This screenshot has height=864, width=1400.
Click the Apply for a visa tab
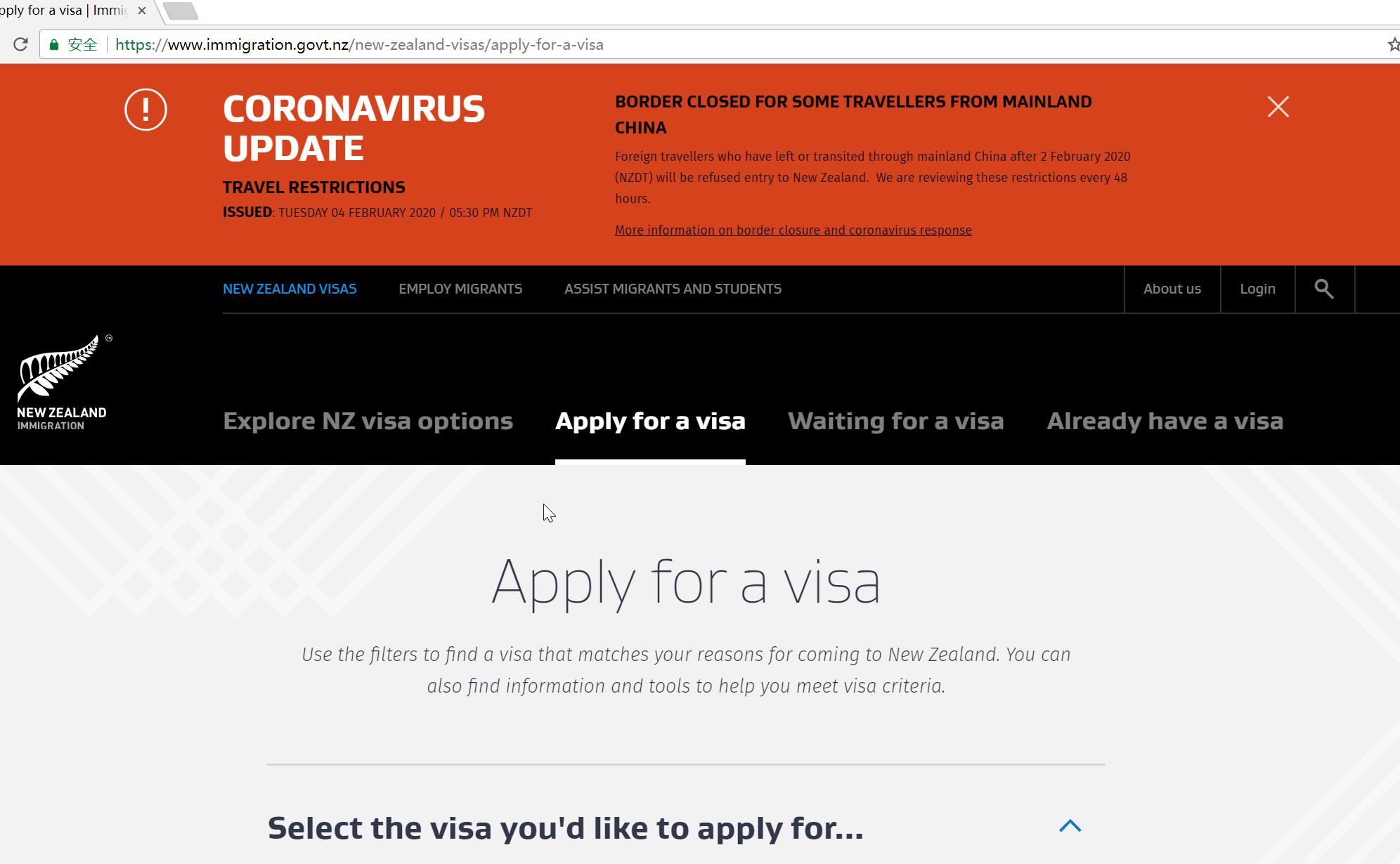[650, 421]
